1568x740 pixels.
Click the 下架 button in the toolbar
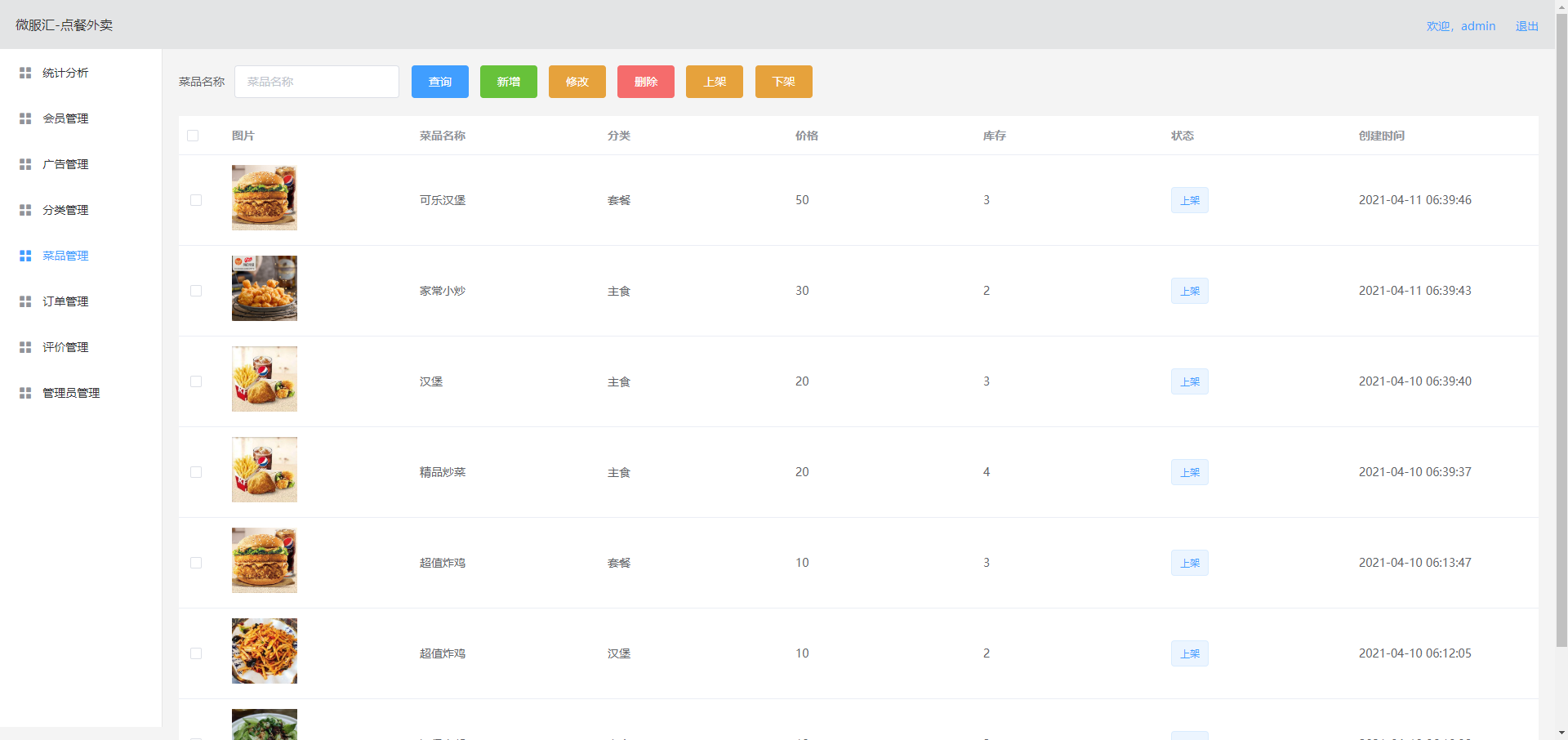point(784,82)
